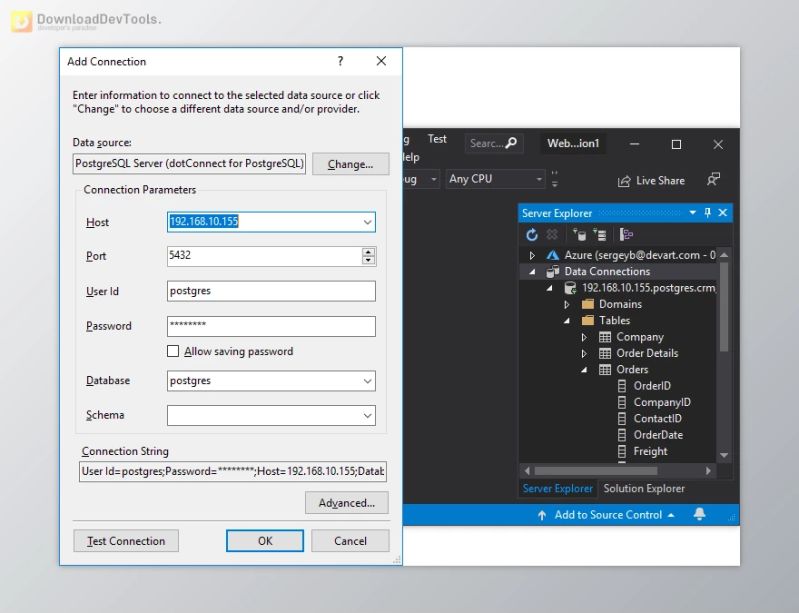Click the Connect to Server icon
This screenshot has width=799, height=613.
pyautogui.click(x=599, y=234)
